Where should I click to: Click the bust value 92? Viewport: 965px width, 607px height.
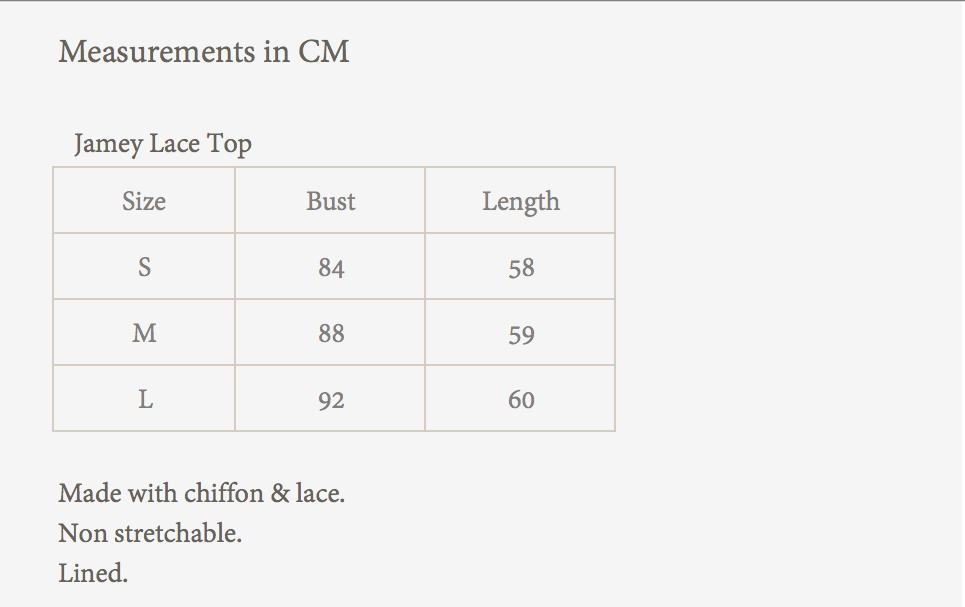(x=330, y=400)
